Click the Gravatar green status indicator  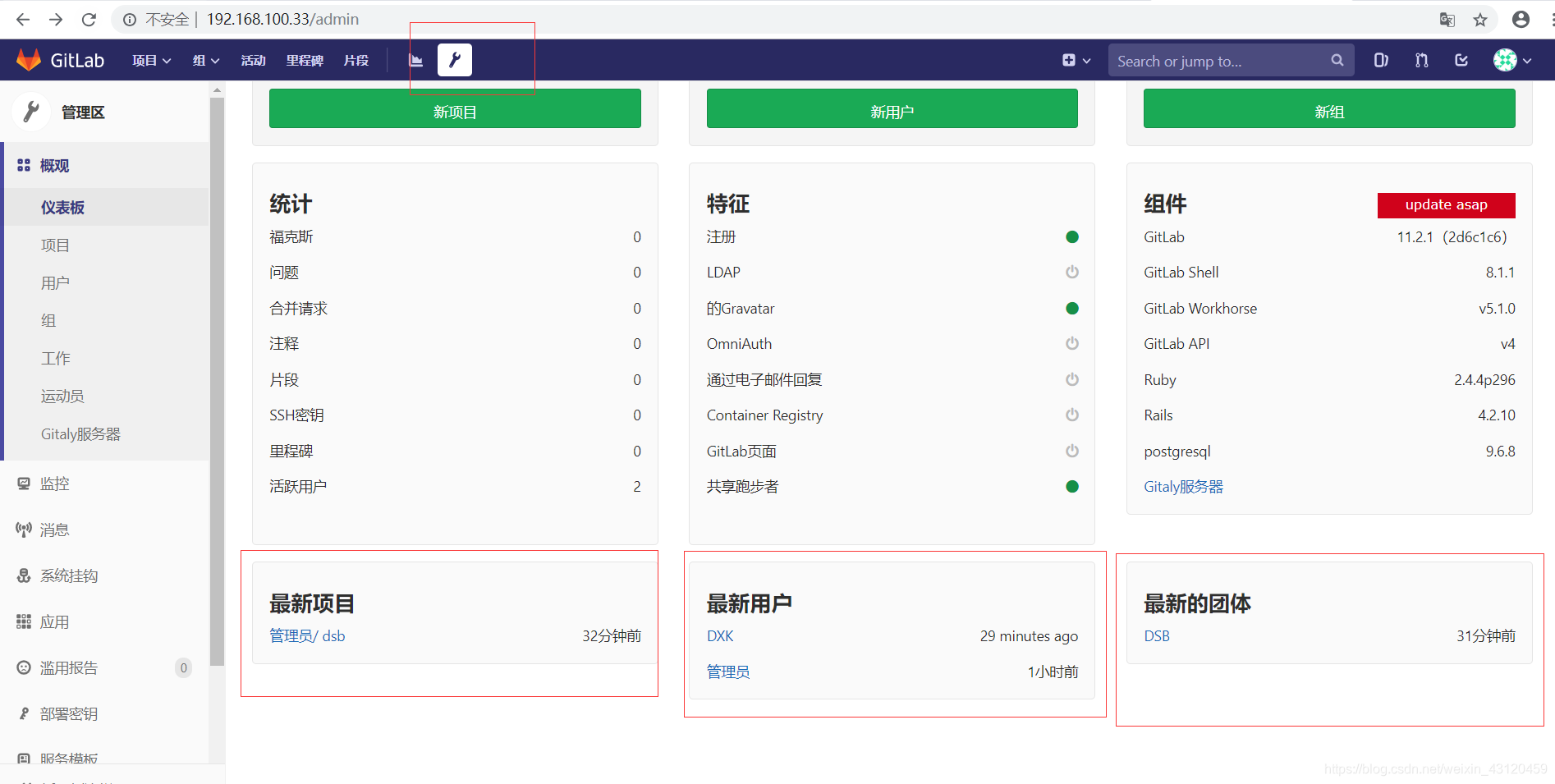(x=1071, y=309)
